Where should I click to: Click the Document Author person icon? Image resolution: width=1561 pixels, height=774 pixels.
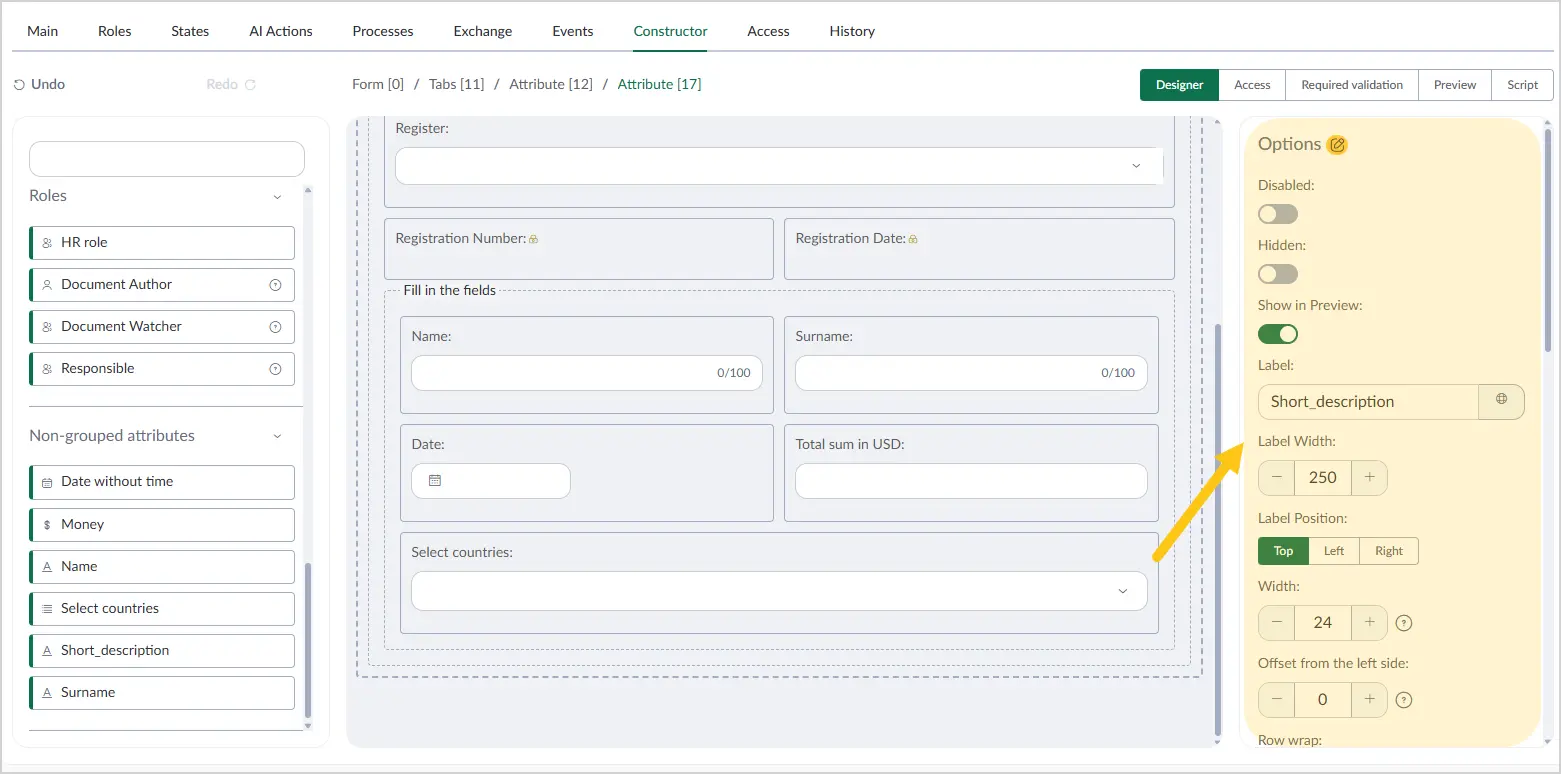point(47,285)
